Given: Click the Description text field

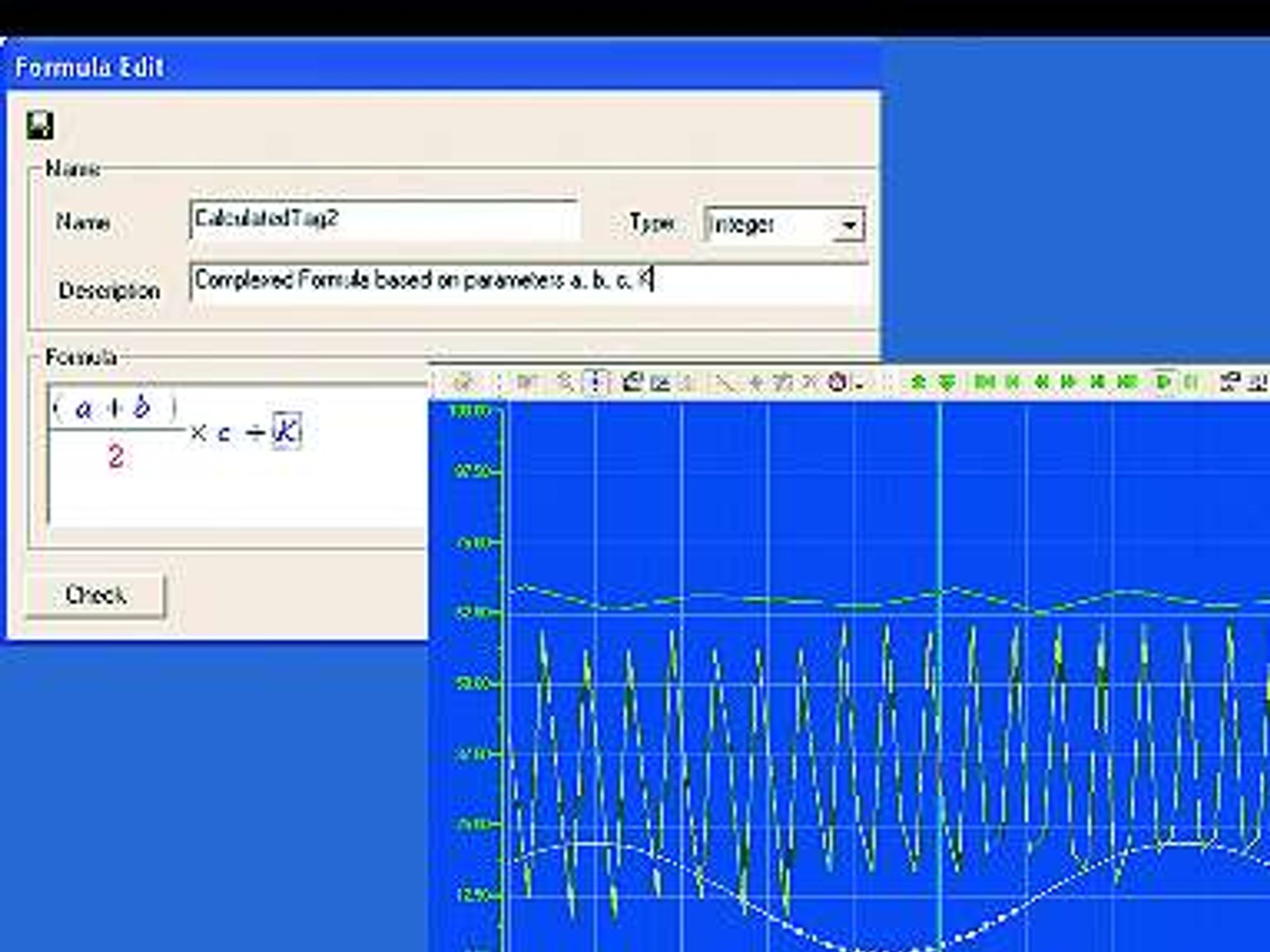Looking at the screenshot, I should [529, 281].
